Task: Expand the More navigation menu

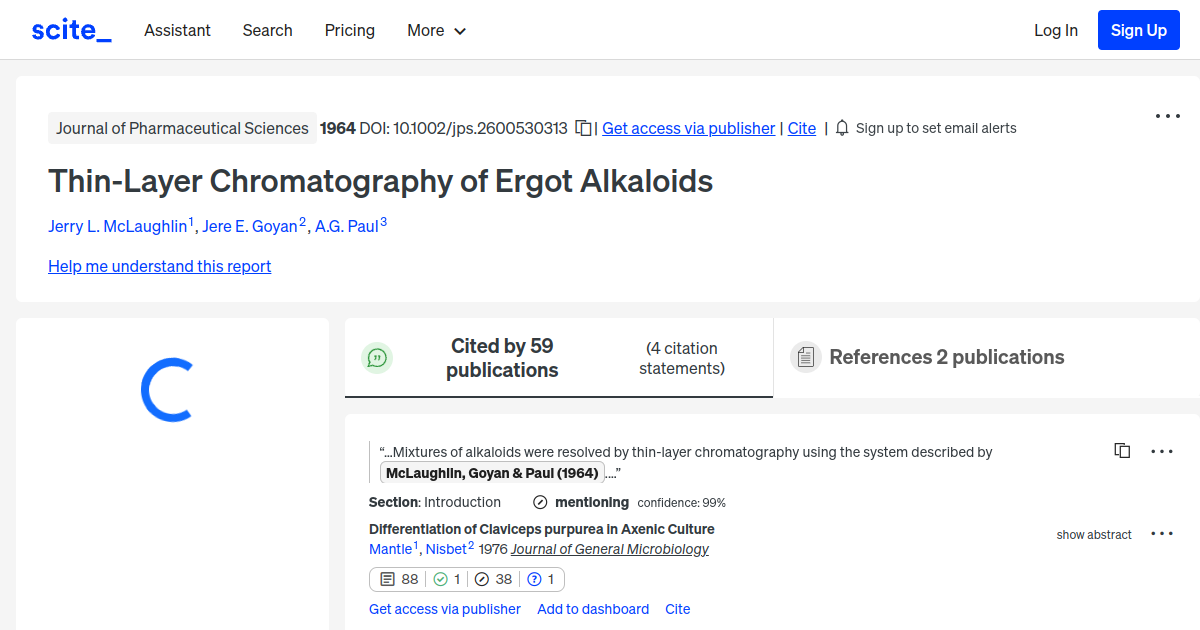Action: (x=436, y=30)
